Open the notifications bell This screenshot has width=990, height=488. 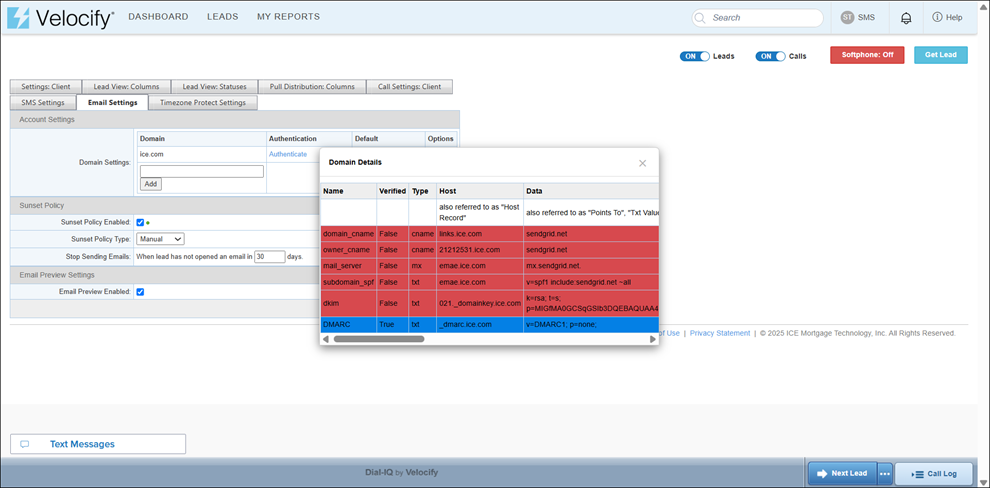pyautogui.click(x=905, y=18)
